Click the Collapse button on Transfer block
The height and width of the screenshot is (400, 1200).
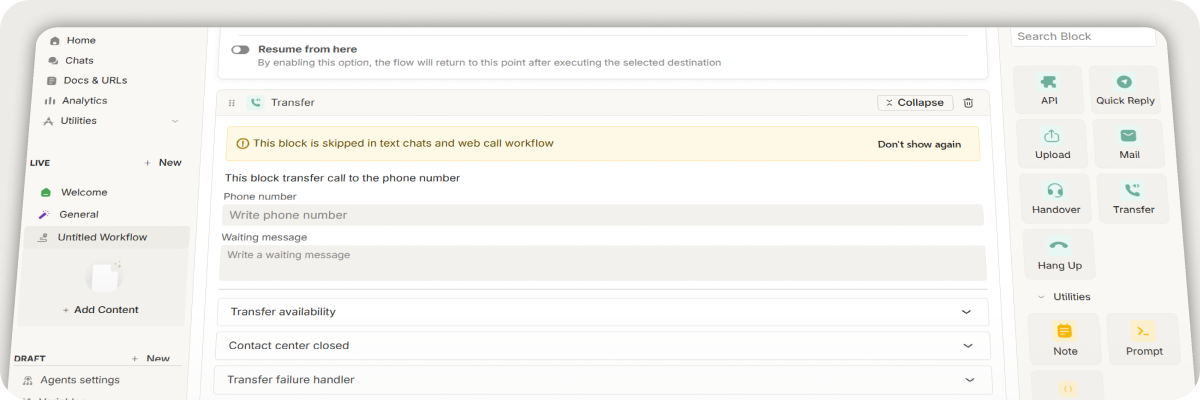coord(915,103)
